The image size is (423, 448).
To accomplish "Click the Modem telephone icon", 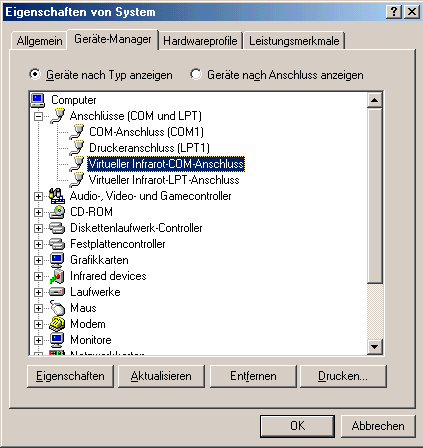I will point(57,324).
